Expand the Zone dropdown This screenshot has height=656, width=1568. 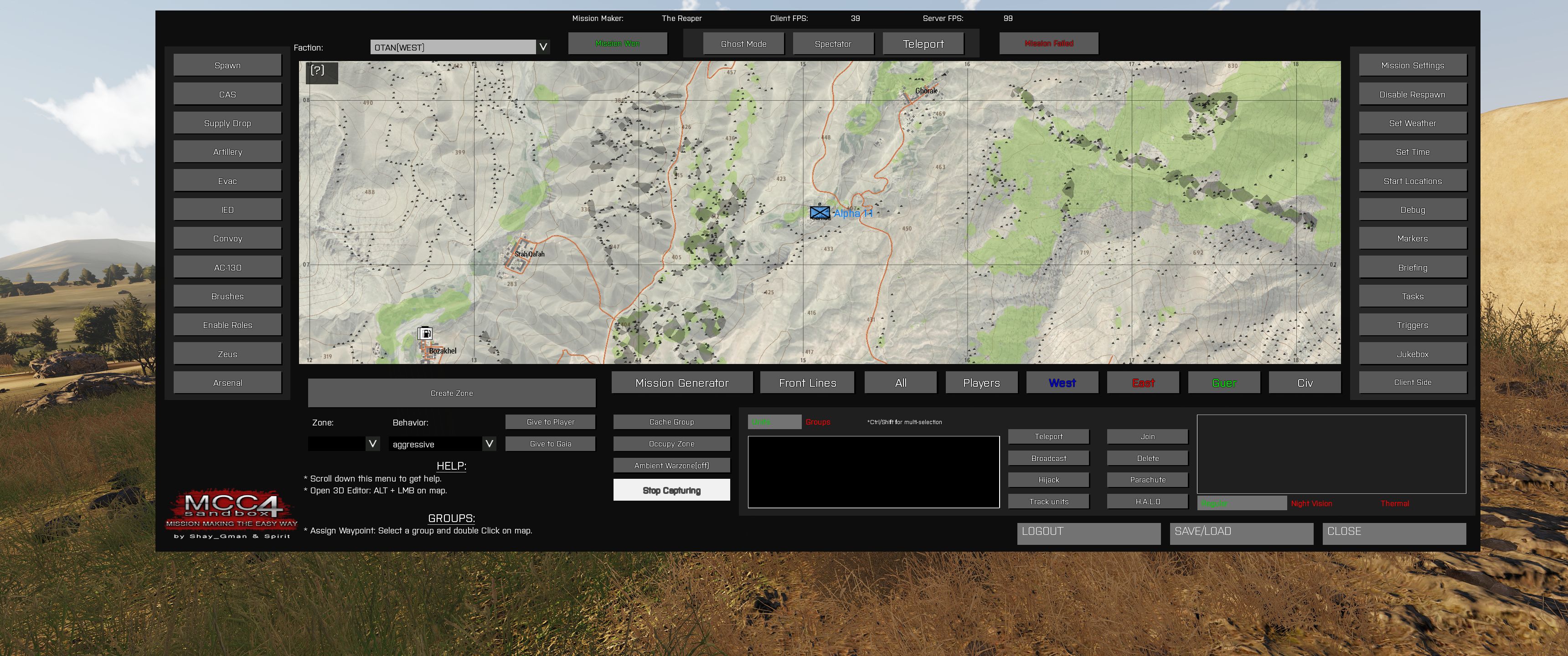[372, 444]
